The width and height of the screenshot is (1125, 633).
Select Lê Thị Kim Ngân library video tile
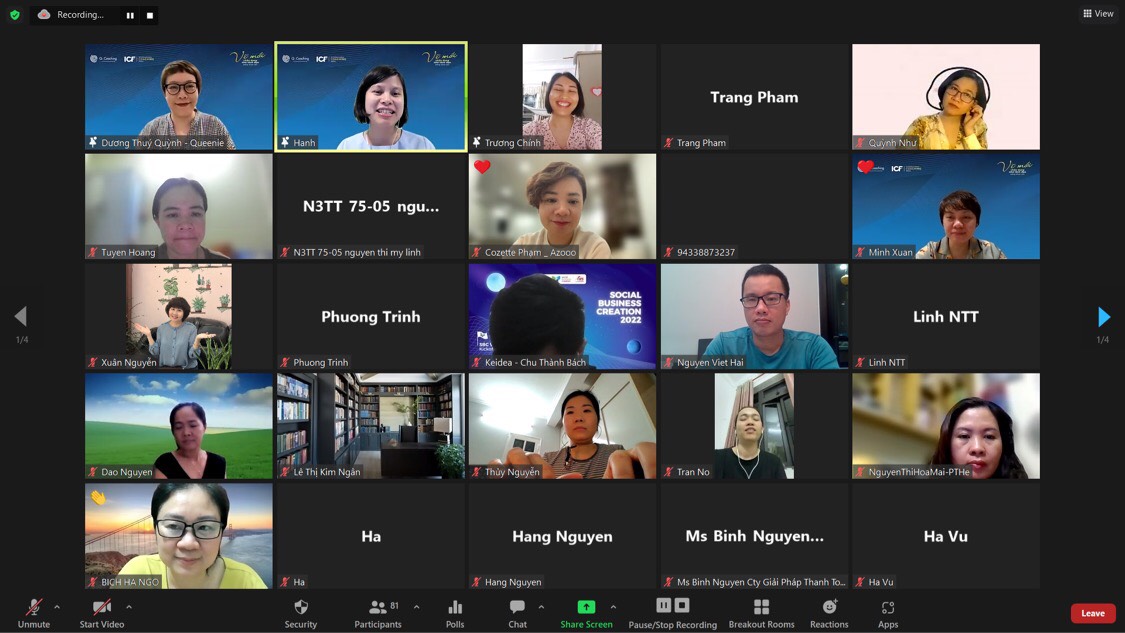[371, 426]
